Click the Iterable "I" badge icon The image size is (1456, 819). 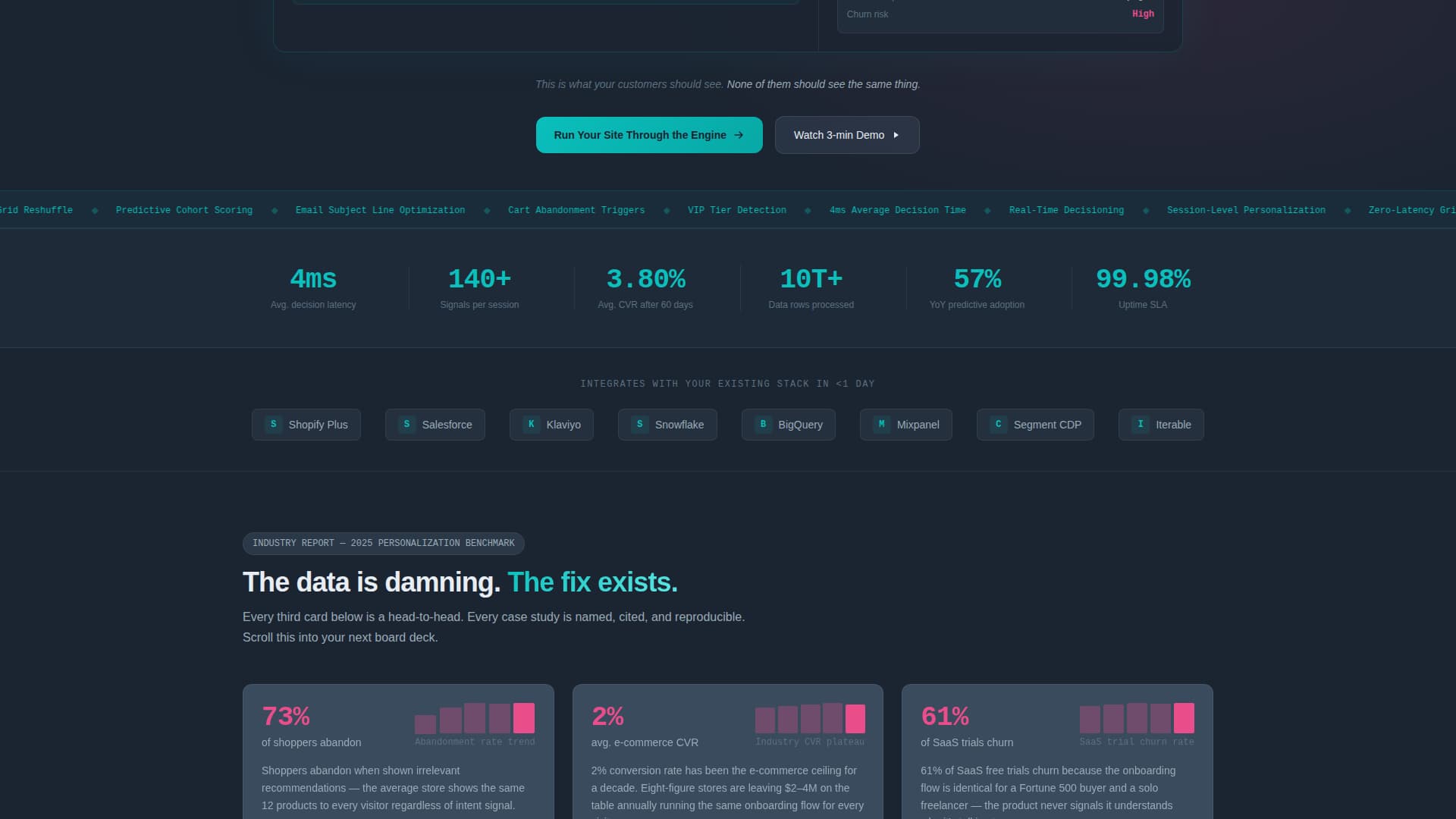click(x=1141, y=425)
